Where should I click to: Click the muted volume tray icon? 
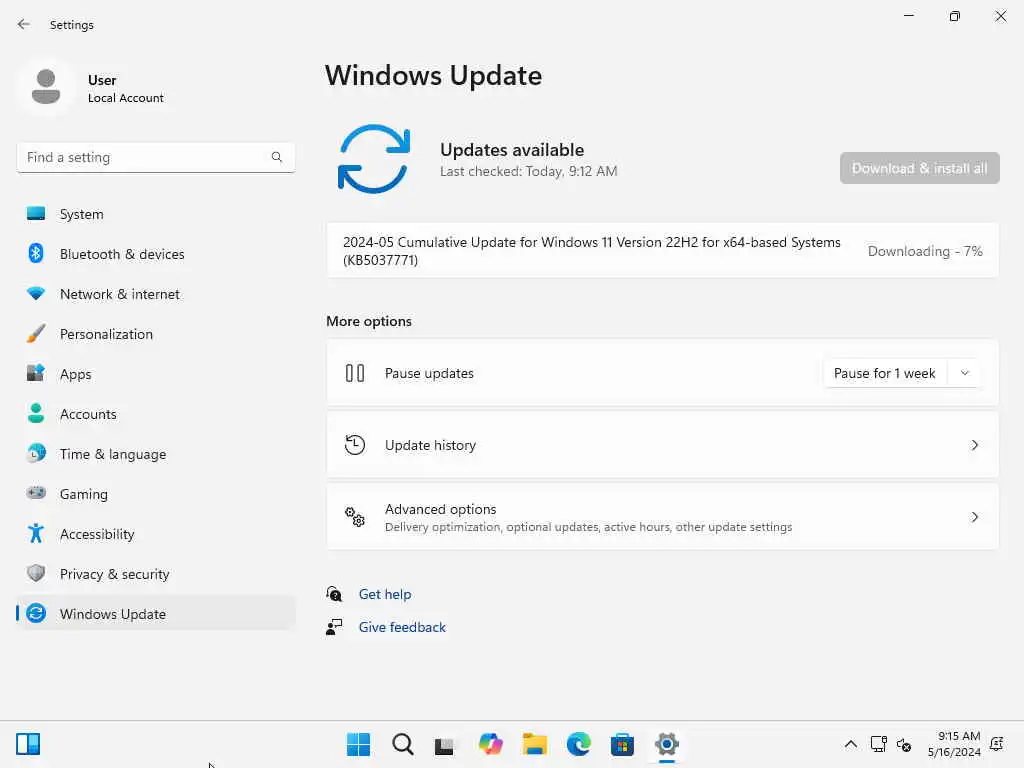904,744
